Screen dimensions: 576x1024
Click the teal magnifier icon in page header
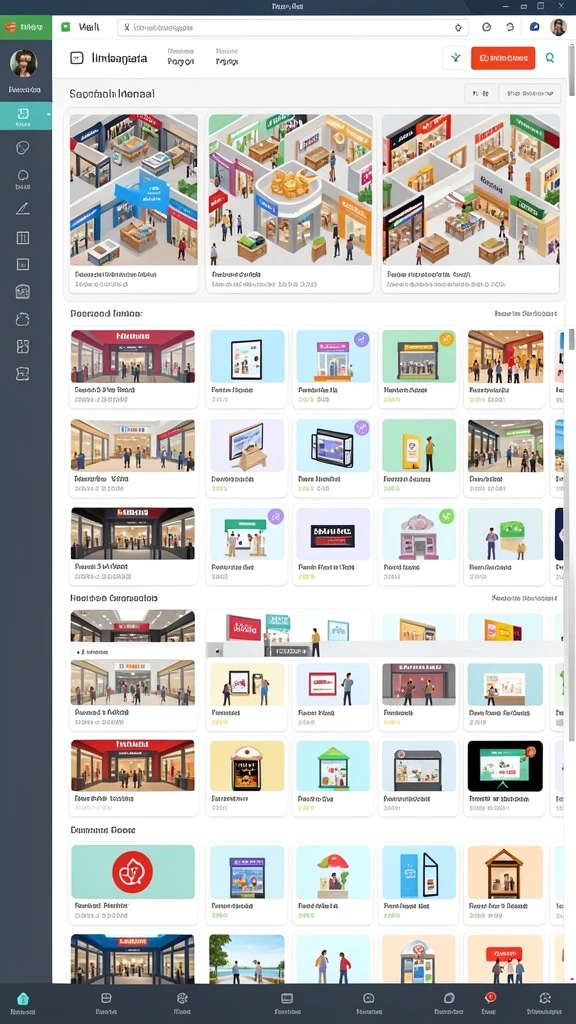tap(550, 58)
